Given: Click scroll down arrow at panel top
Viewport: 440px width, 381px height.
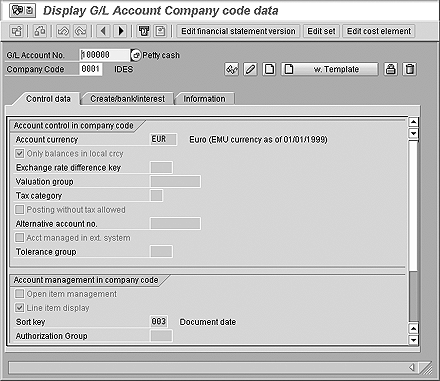Looking at the screenshot, I should (413, 133).
